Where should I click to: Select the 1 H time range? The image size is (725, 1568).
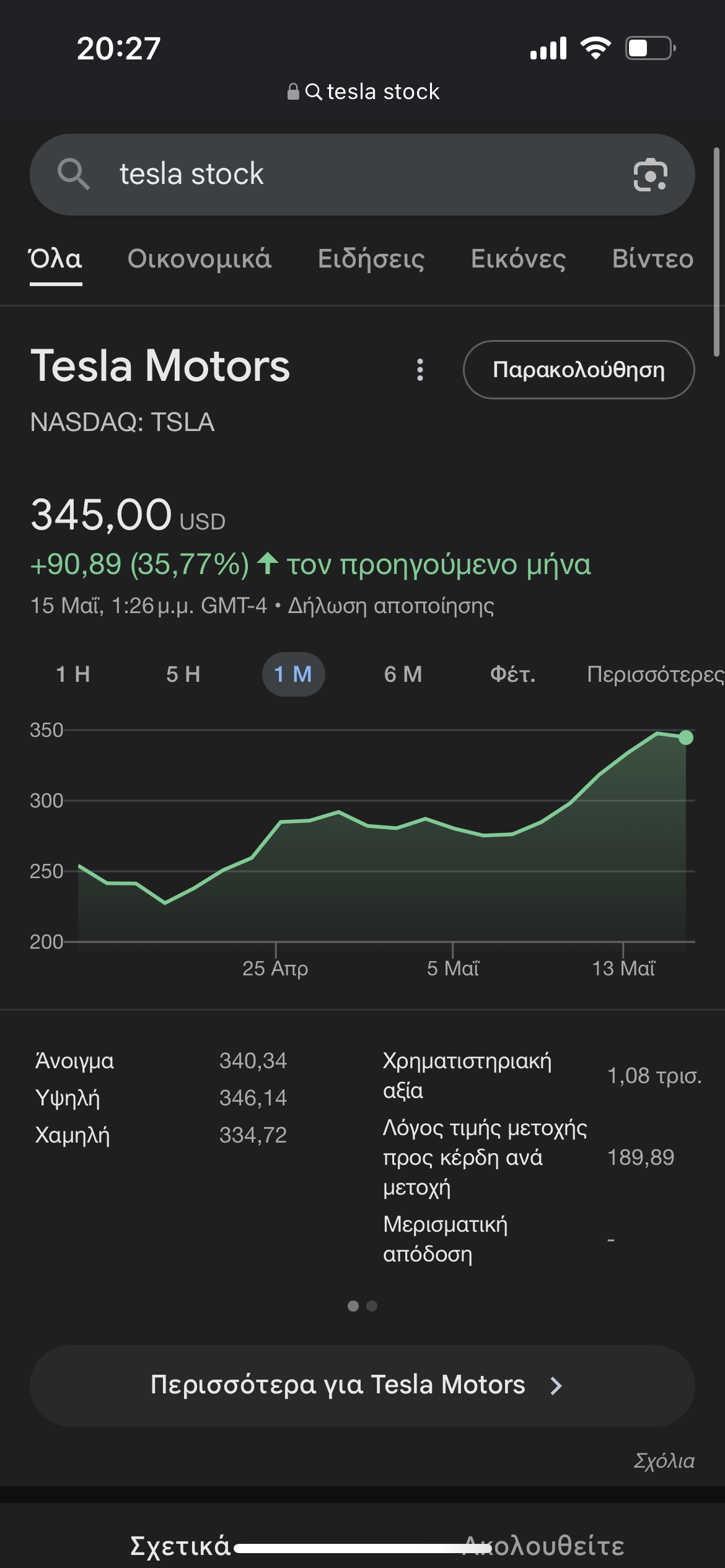pyautogui.click(x=73, y=674)
